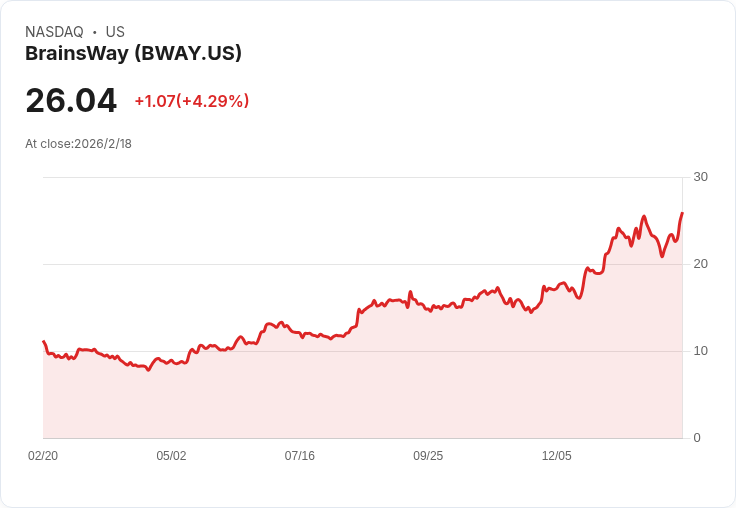Click the BrainsWay (BWAY.US) stock title
The height and width of the screenshot is (508, 736).
coord(133,54)
